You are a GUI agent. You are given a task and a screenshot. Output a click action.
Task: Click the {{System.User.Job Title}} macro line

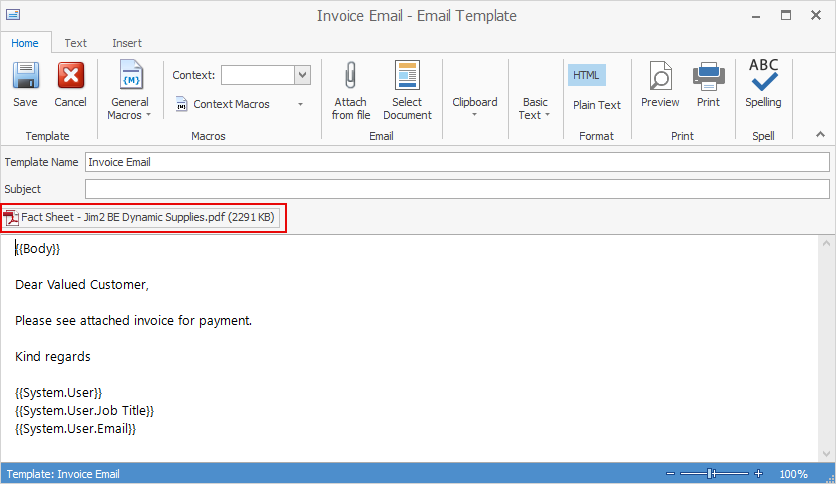tap(84, 411)
